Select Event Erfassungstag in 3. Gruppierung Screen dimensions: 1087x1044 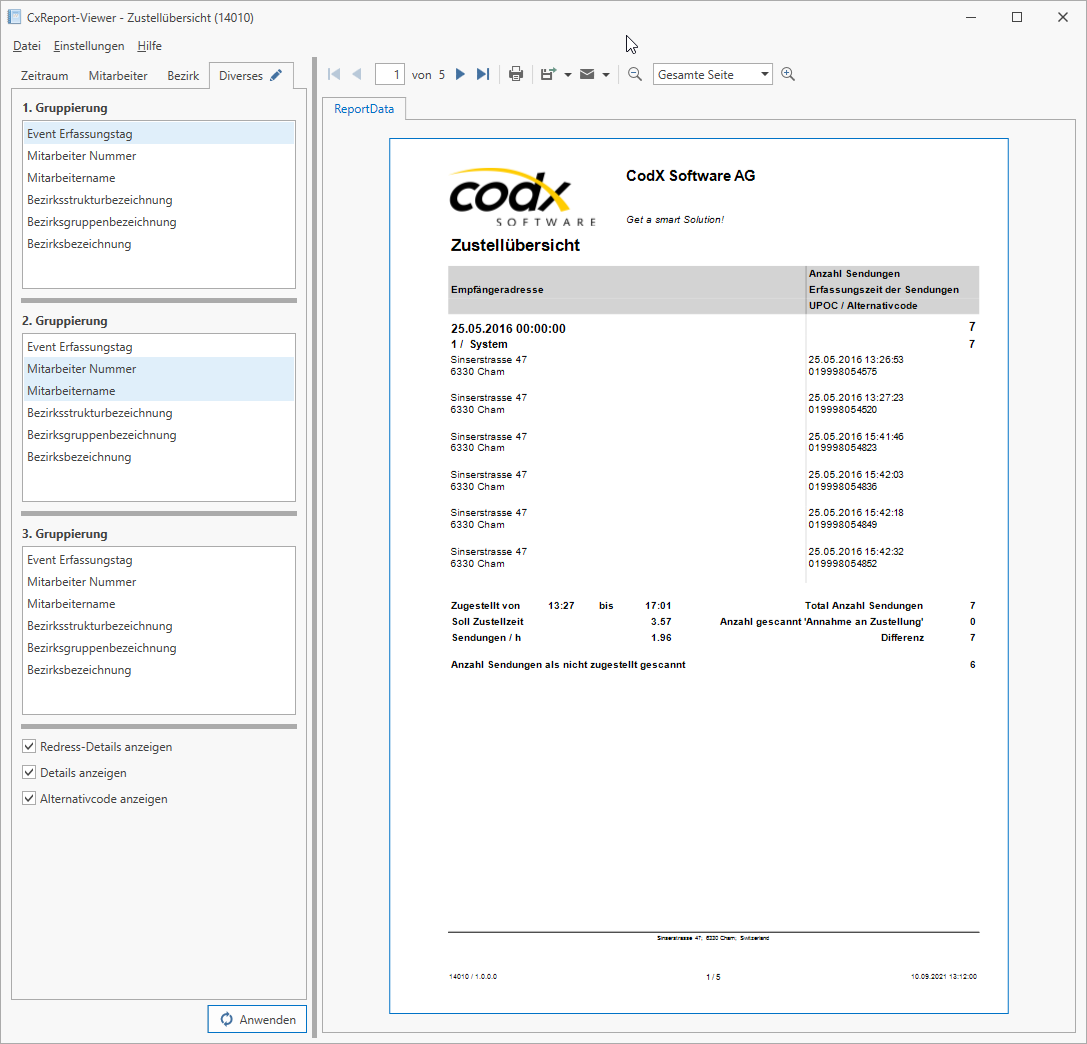coord(159,559)
